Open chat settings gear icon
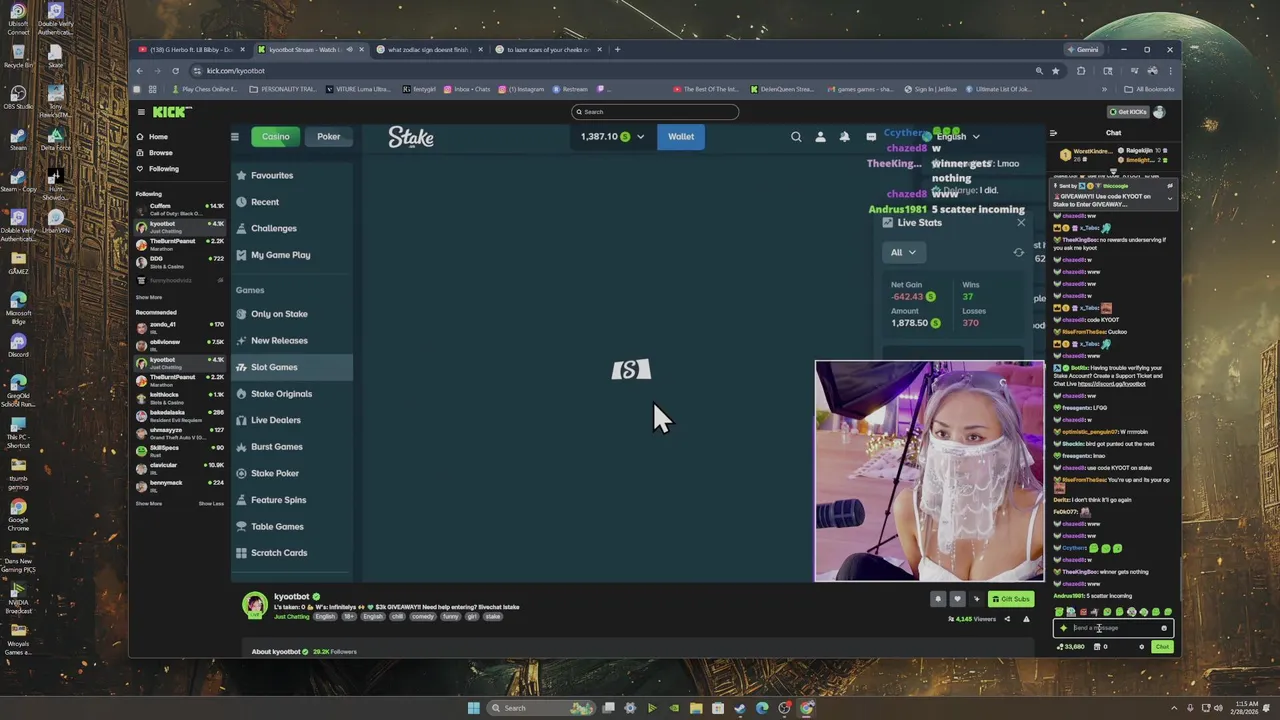The height and width of the screenshot is (720, 1280). point(1141,647)
